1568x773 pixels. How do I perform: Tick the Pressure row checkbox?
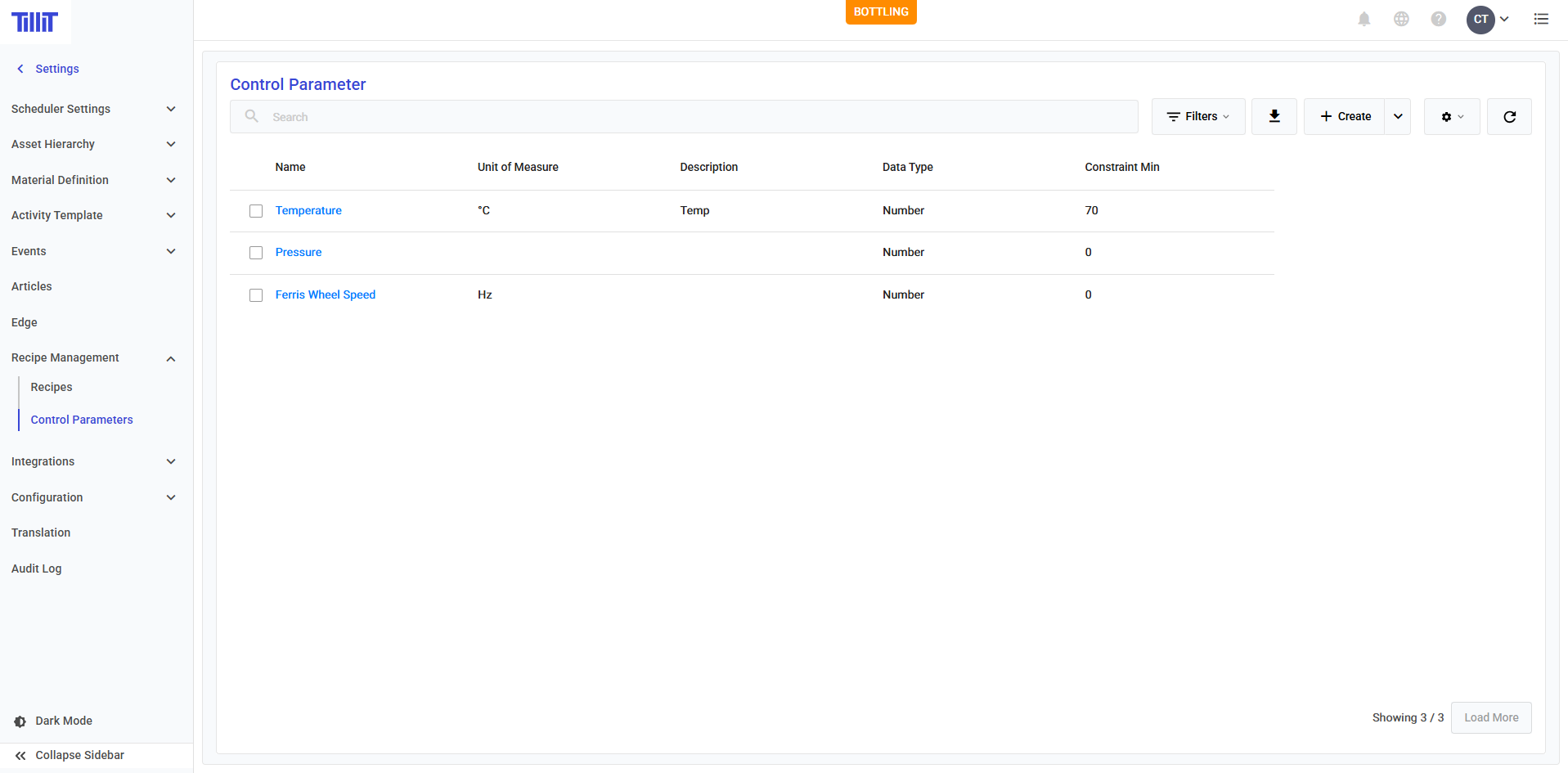[x=256, y=253]
